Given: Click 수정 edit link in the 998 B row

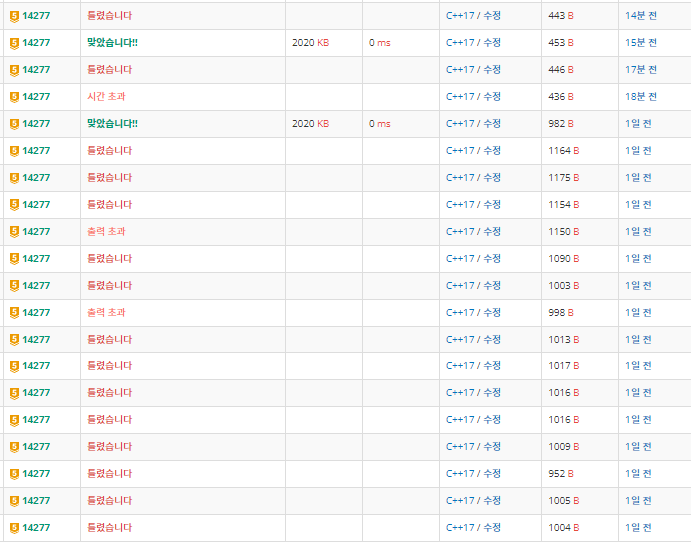Looking at the screenshot, I should (x=492, y=312).
